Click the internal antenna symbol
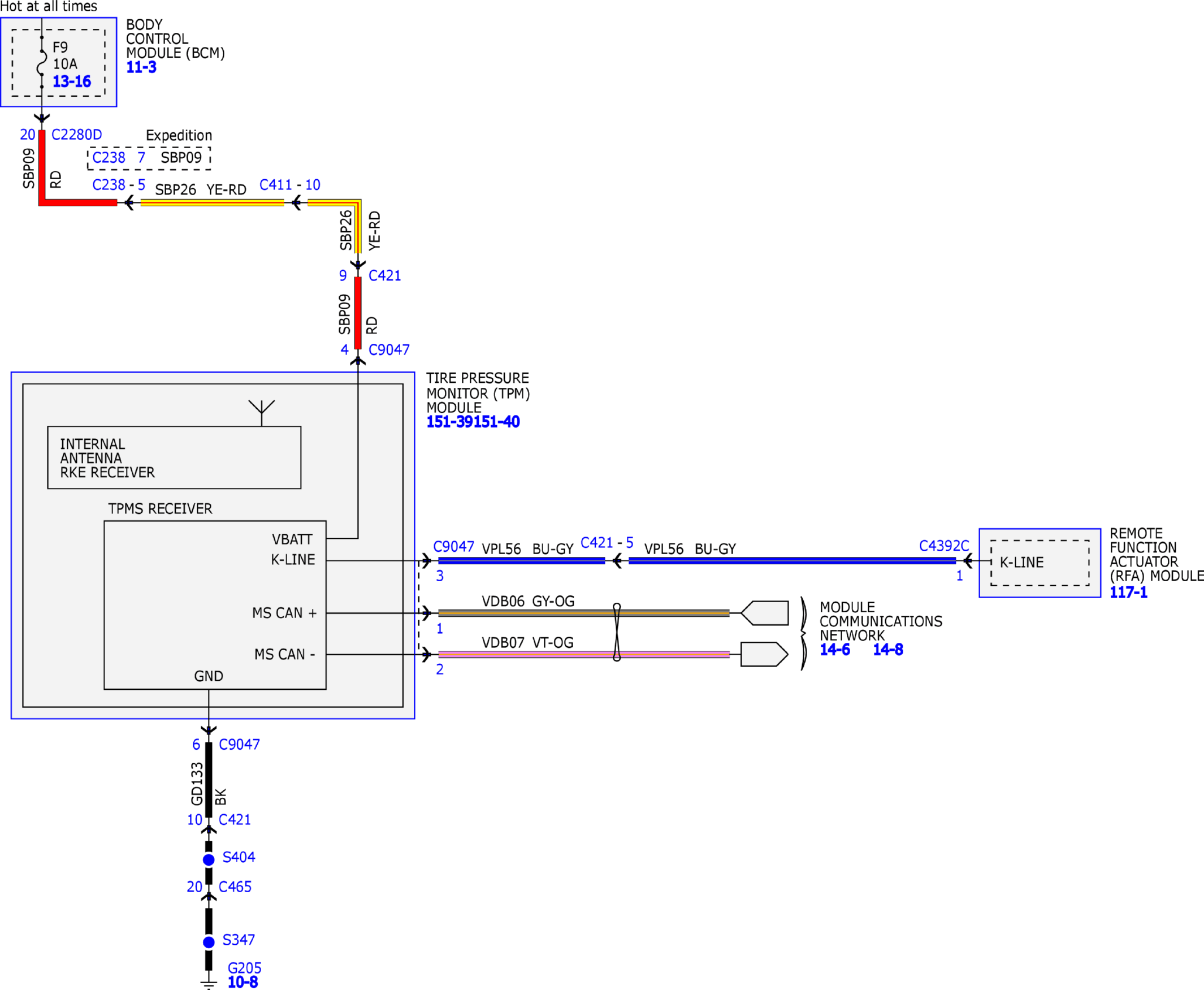 262,413
